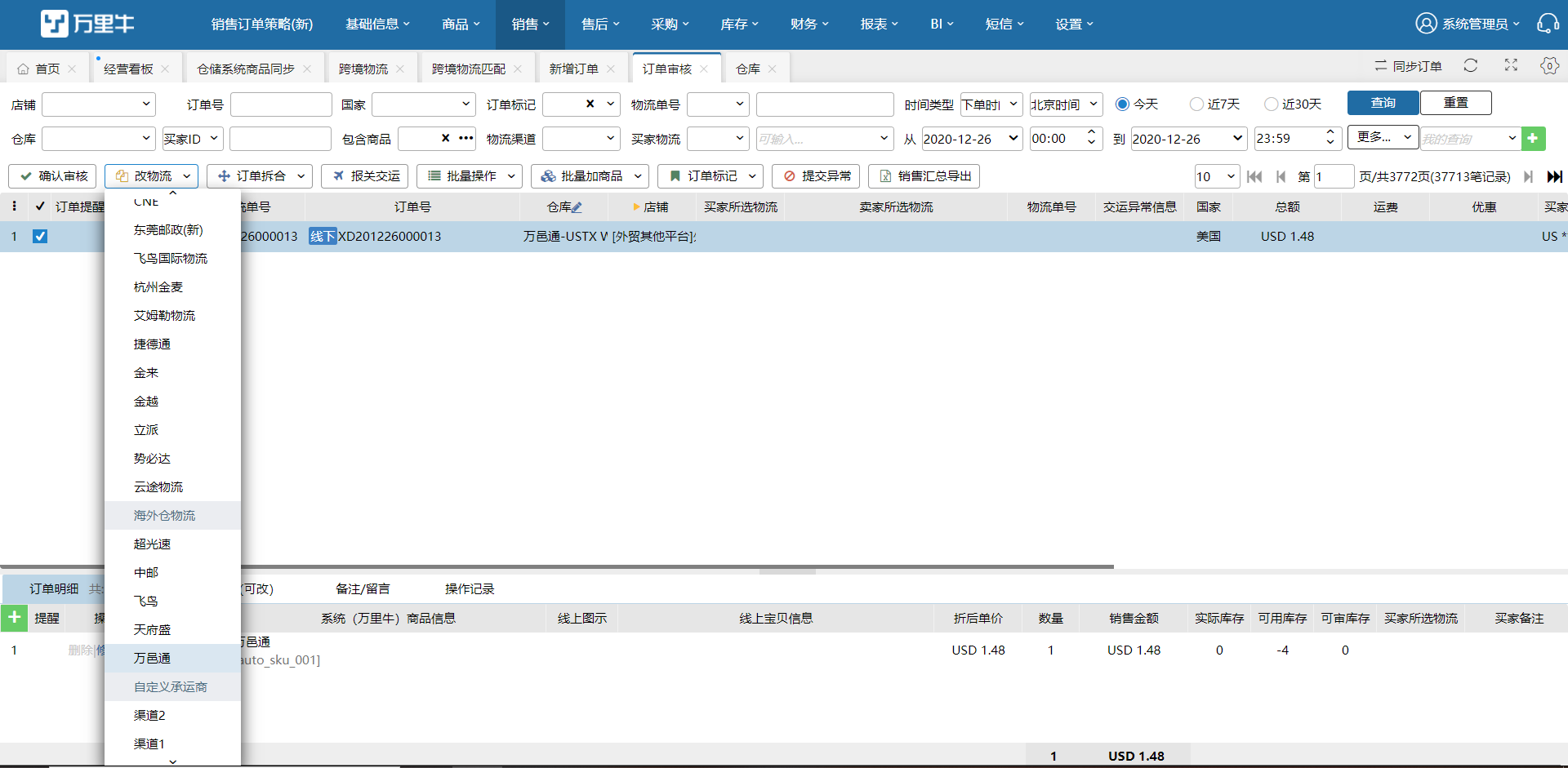
Task: Click the 重置 reset button
Action: (1455, 103)
